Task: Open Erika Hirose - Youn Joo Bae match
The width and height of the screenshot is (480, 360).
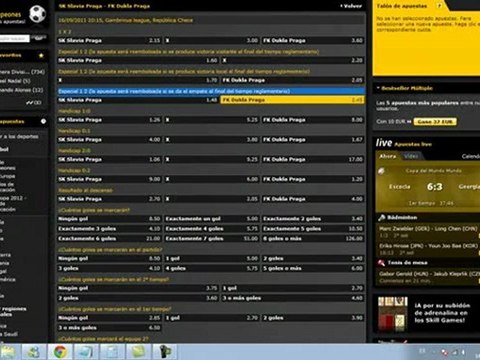Action: click(429, 249)
